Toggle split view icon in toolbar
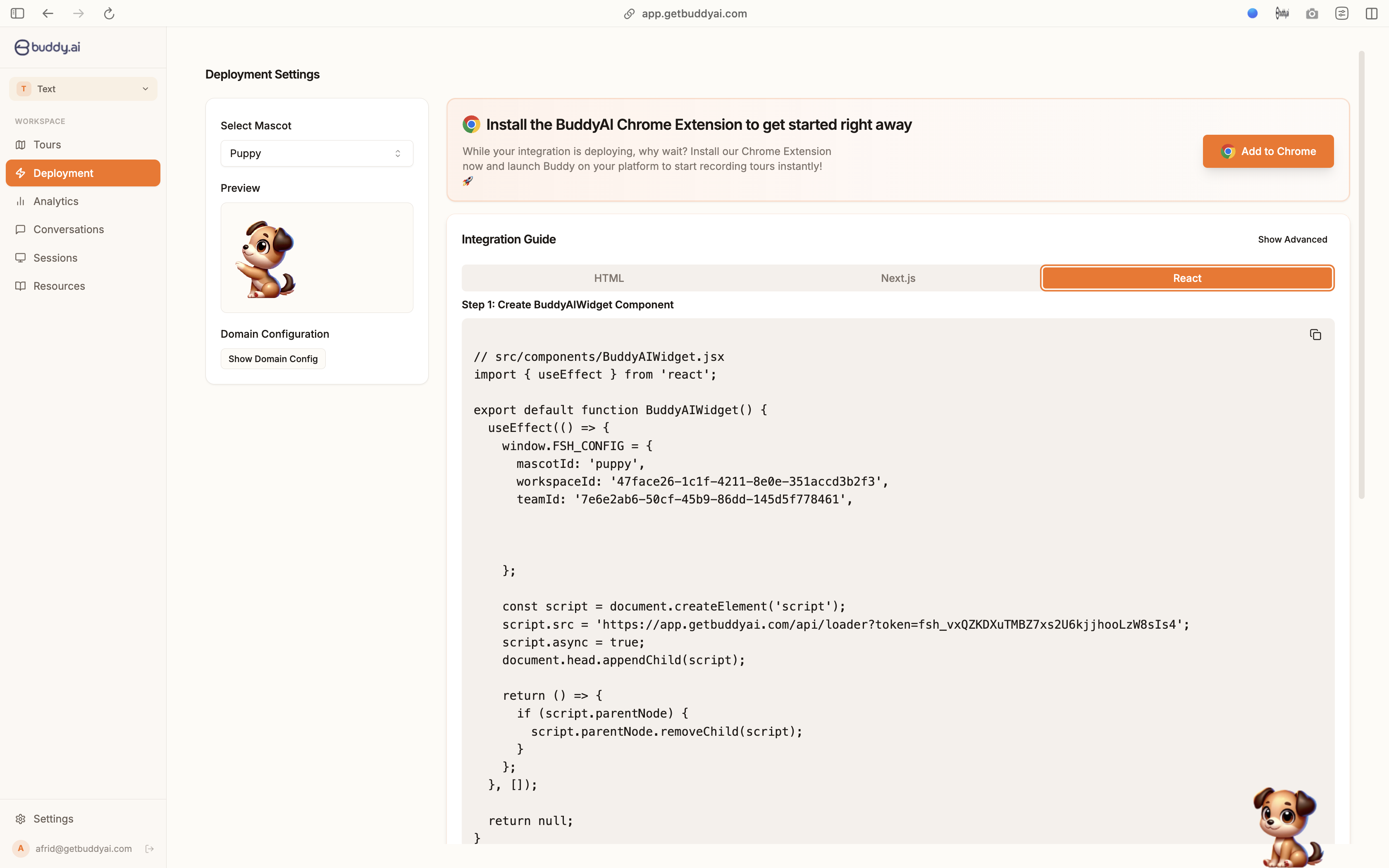The width and height of the screenshot is (1389, 868). coord(1372,13)
